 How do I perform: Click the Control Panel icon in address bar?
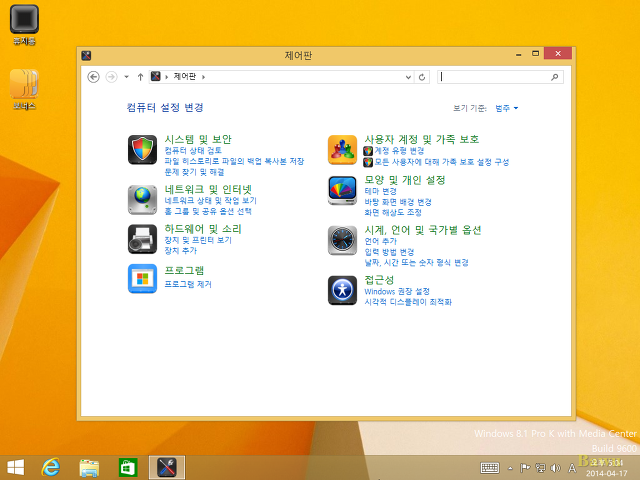[156, 76]
